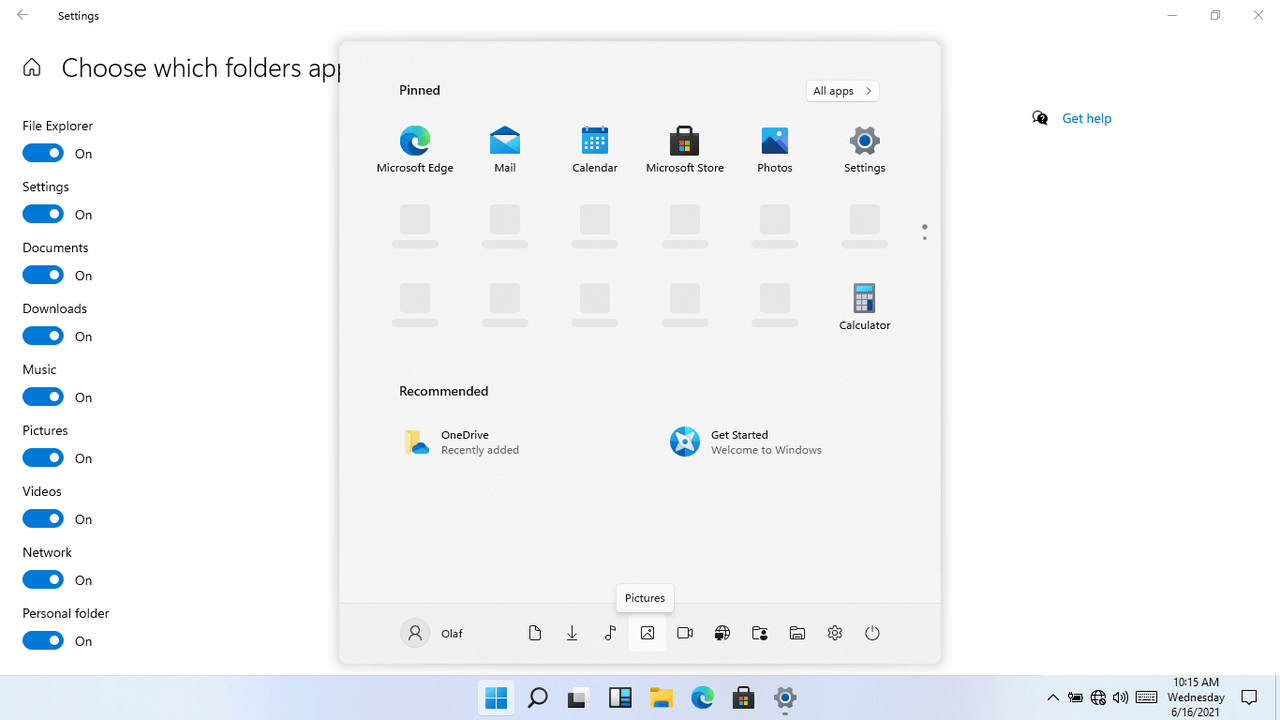This screenshot has height=720, width=1280.
Task: Open the Downloads shortcut in Start menu
Action: coord(572,632)
